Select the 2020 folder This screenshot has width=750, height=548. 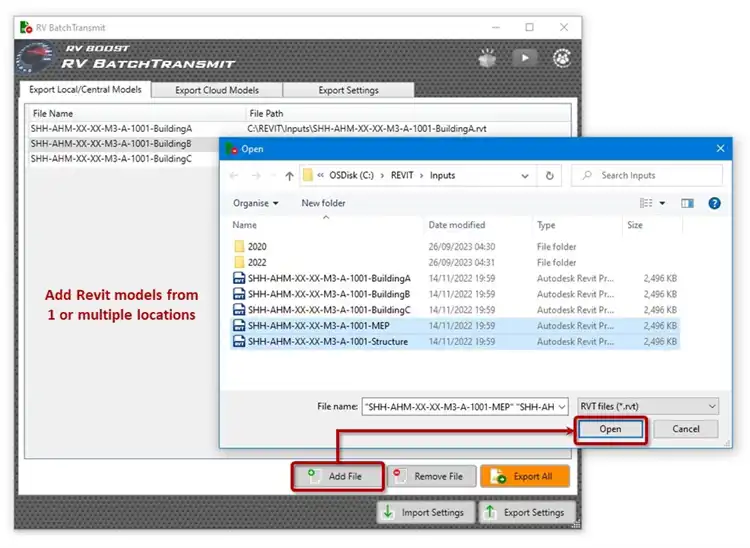point(455,247)
